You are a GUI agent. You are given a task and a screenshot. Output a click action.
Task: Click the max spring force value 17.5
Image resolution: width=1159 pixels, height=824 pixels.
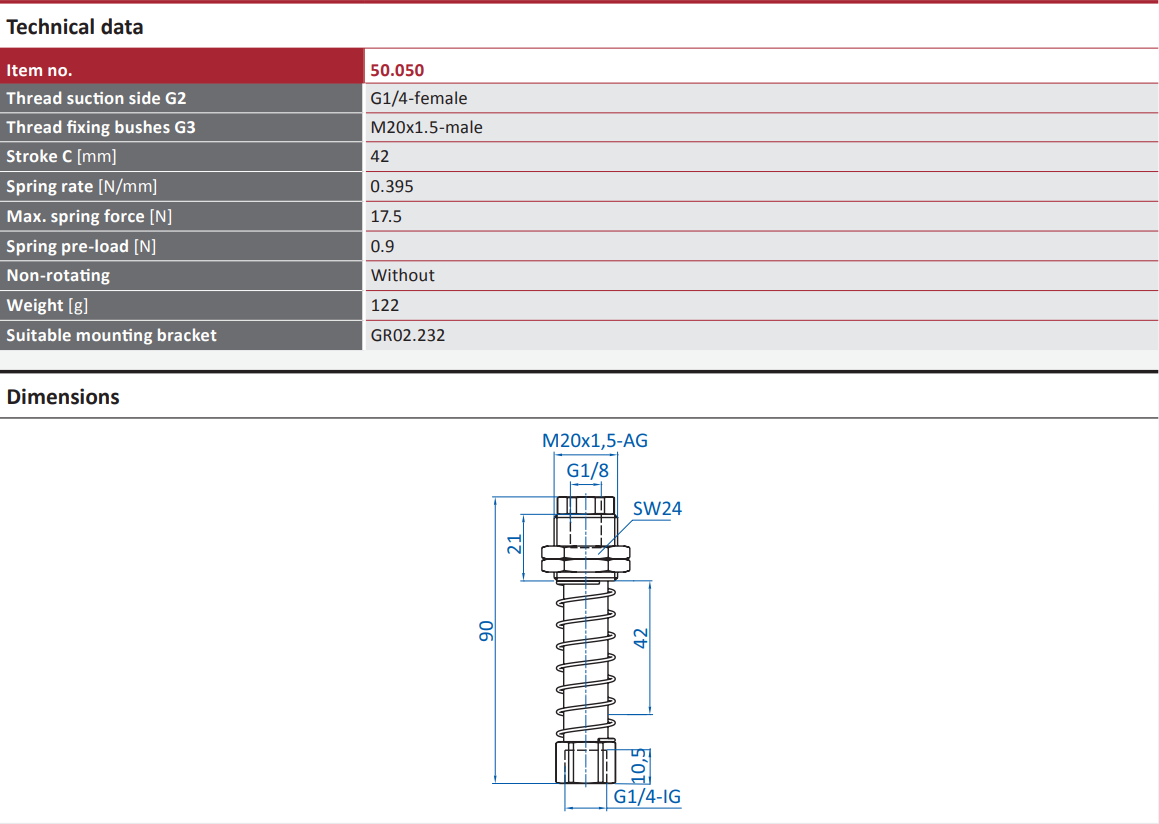tap(386, 217)
